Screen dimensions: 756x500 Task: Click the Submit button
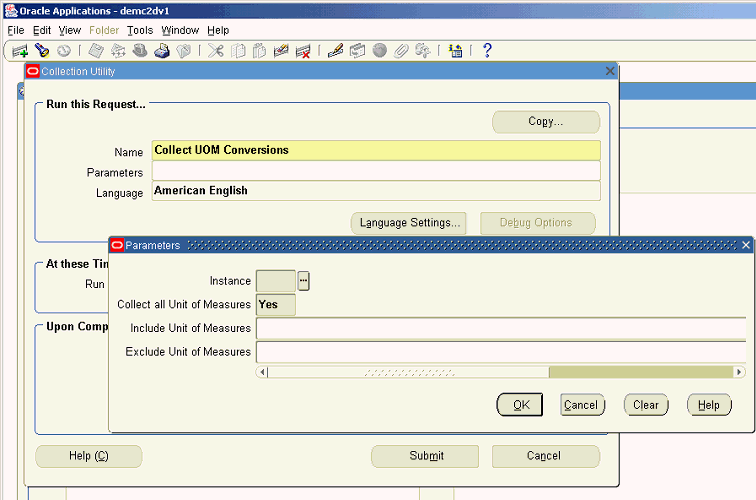pos(425,456)
